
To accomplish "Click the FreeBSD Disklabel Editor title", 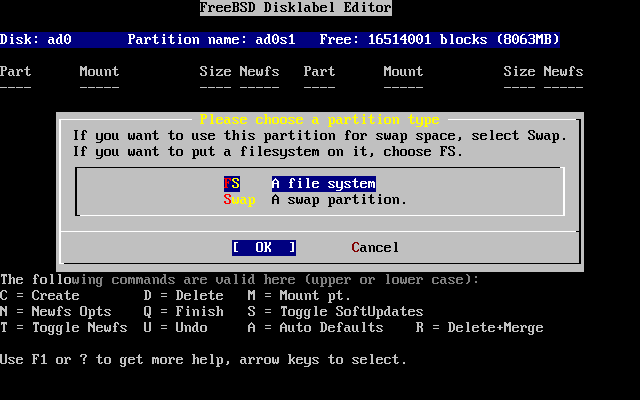I will coord(296,8).
